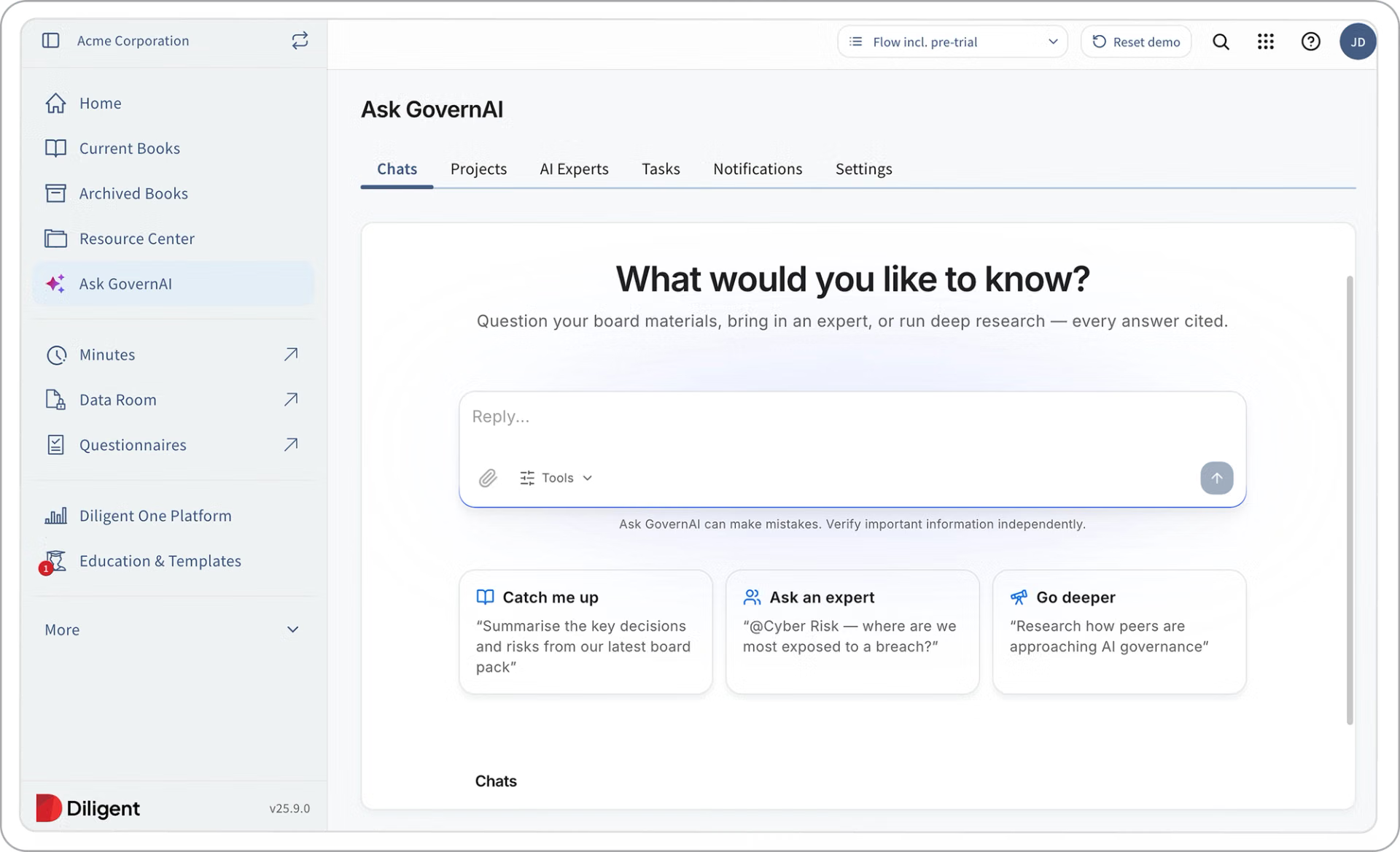Open Education & Templates
Screen dimensions: 1400x852
click(174, 562)
